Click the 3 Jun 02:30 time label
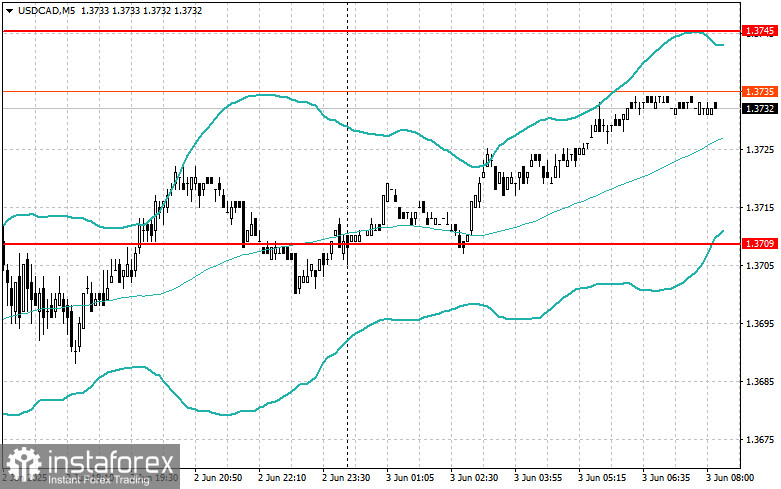This screenshot has height=489, width=781. click(474, 478)
